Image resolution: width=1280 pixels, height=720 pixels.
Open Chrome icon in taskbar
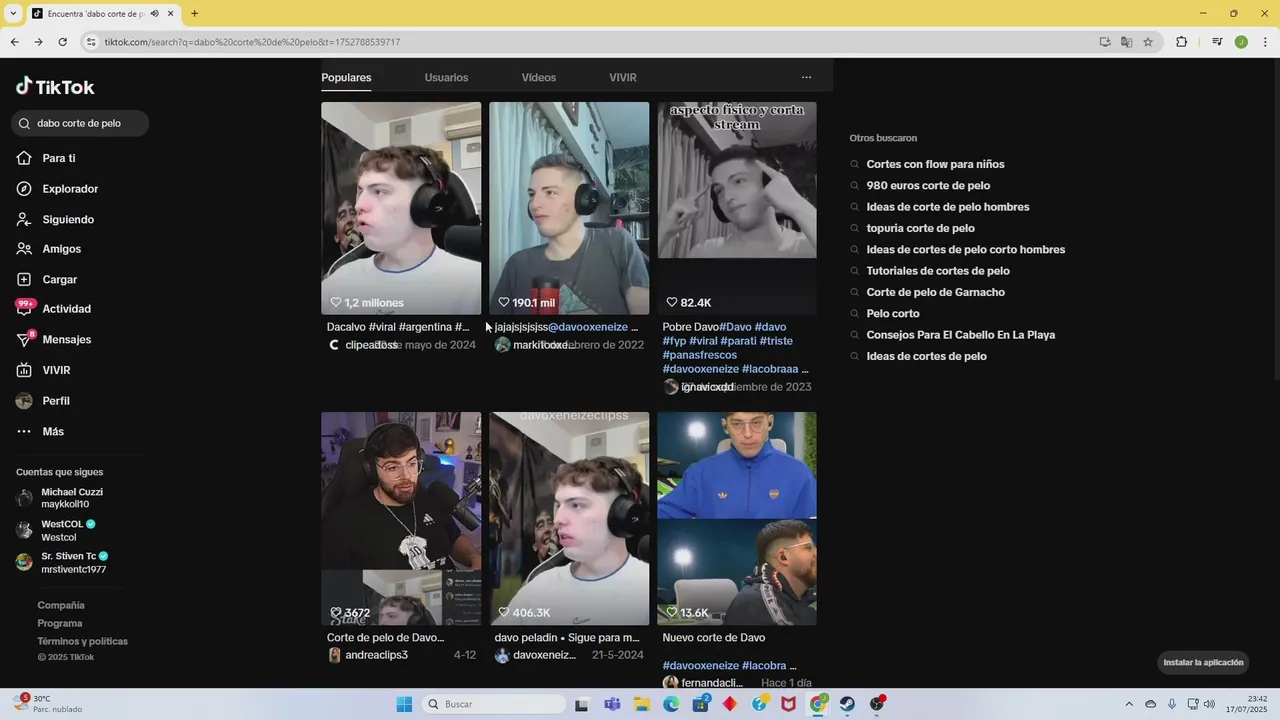pos(818,704)
